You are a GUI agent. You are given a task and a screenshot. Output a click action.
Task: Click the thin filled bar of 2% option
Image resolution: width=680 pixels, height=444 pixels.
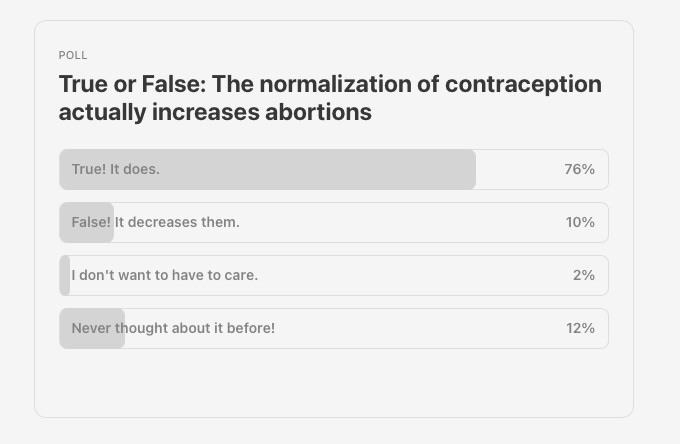65,275
